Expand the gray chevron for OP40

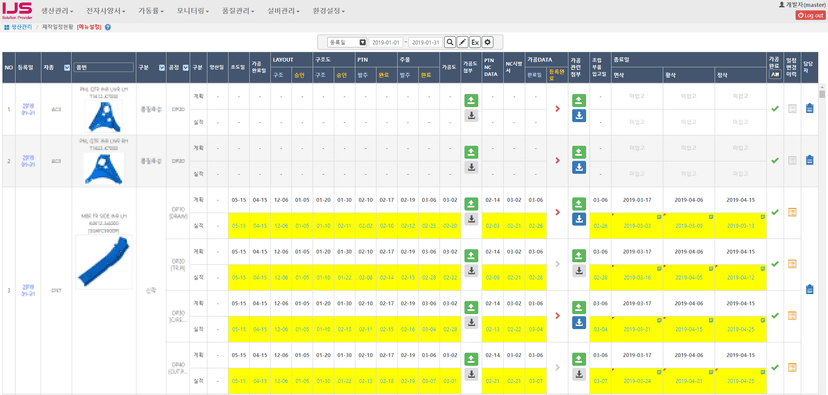point(558,367)
